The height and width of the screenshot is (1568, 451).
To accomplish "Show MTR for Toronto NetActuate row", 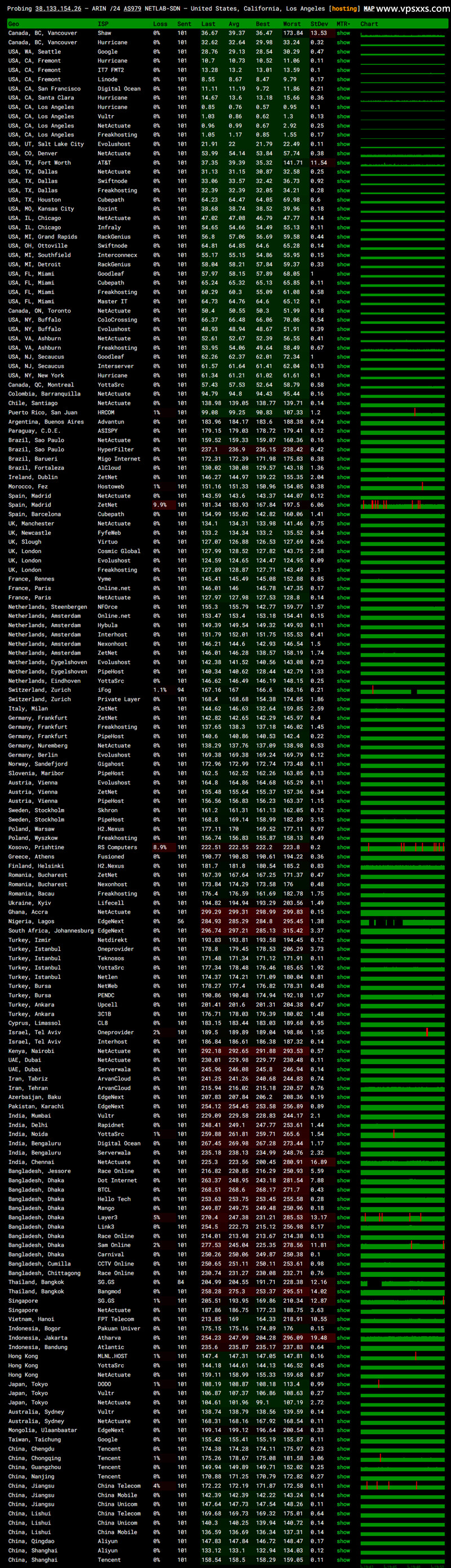I will 343,310.
